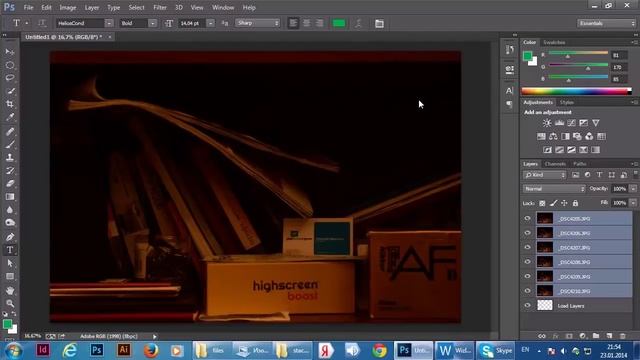Switch to the Channels tab

[x=555, y=164]
